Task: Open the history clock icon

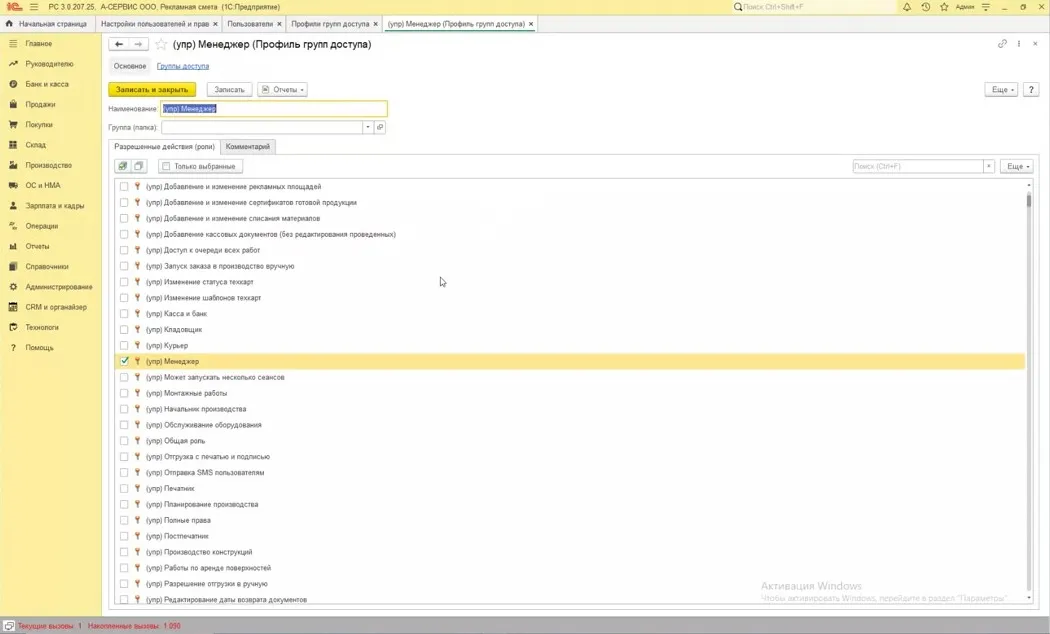Action: point(925,7)
